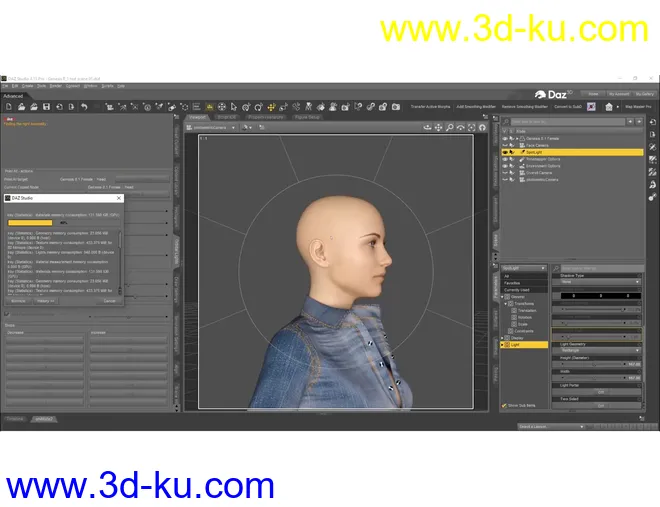
Task: Click the New Scene file icon
Action: pyautogui.click(x=8, y=106)
